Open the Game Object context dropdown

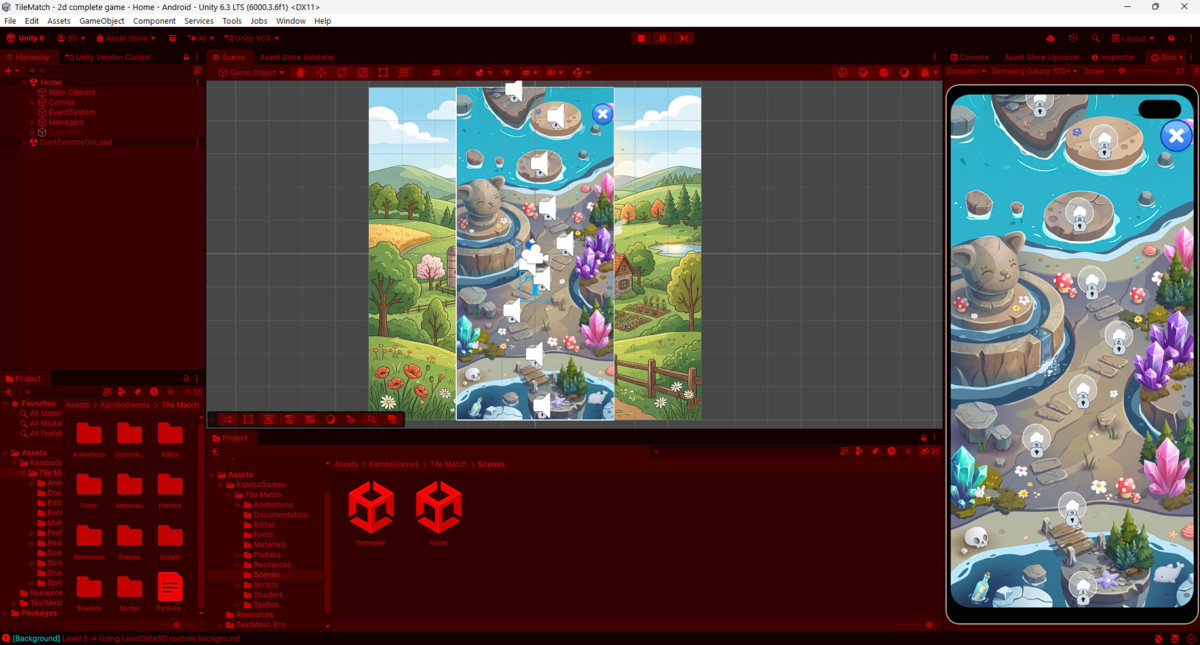(251, 72)
